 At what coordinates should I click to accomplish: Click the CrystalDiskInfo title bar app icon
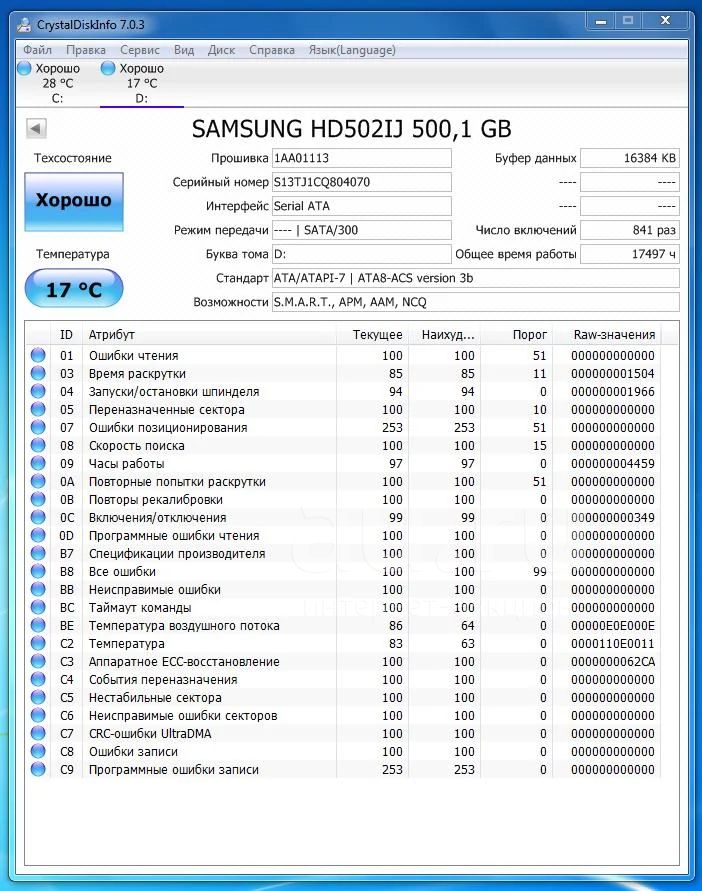click(24, 24)
